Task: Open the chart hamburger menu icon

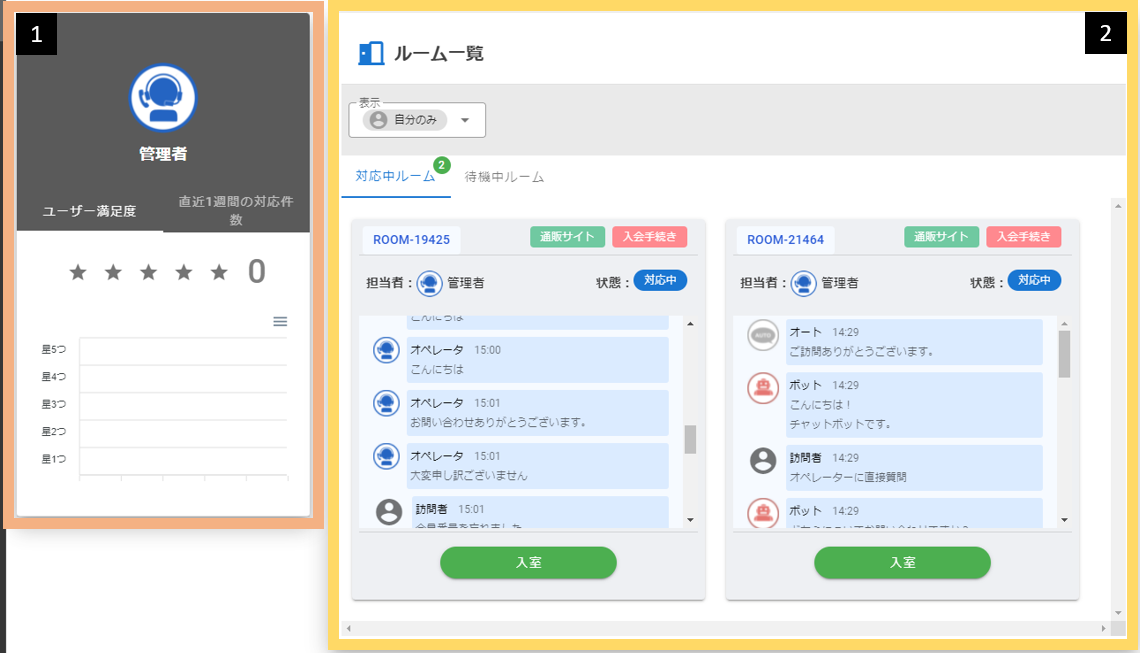Action: pyautogui.click(x=280, y=321)
